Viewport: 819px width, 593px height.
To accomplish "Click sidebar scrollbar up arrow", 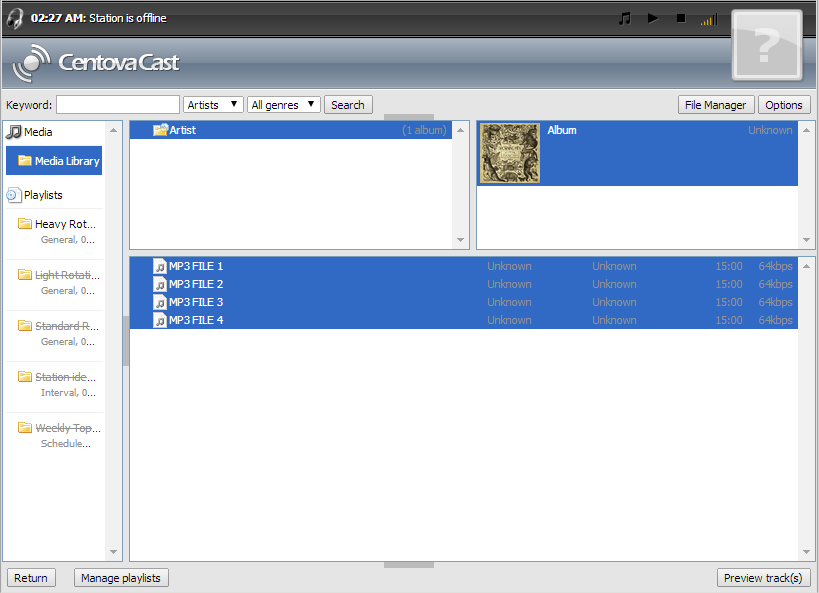I will (x=113, y=130).
